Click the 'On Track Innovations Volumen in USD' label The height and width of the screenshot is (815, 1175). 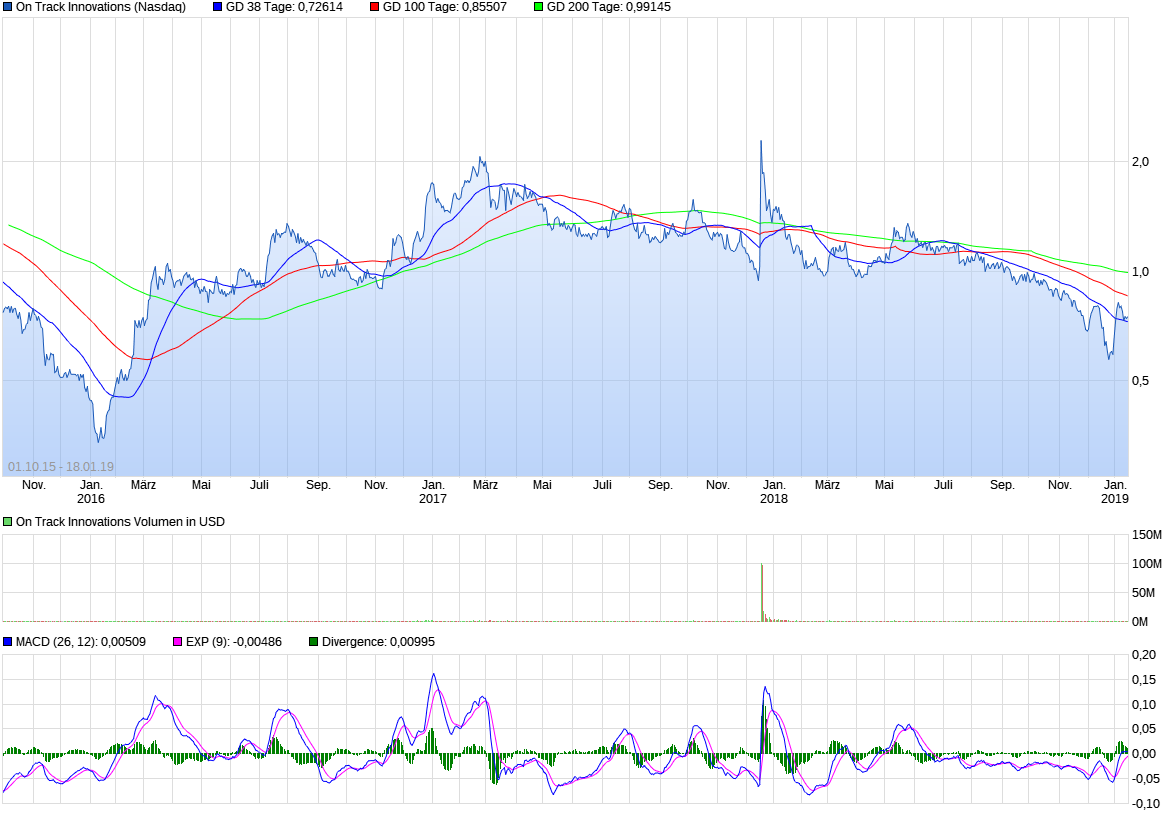click(120, 522)
